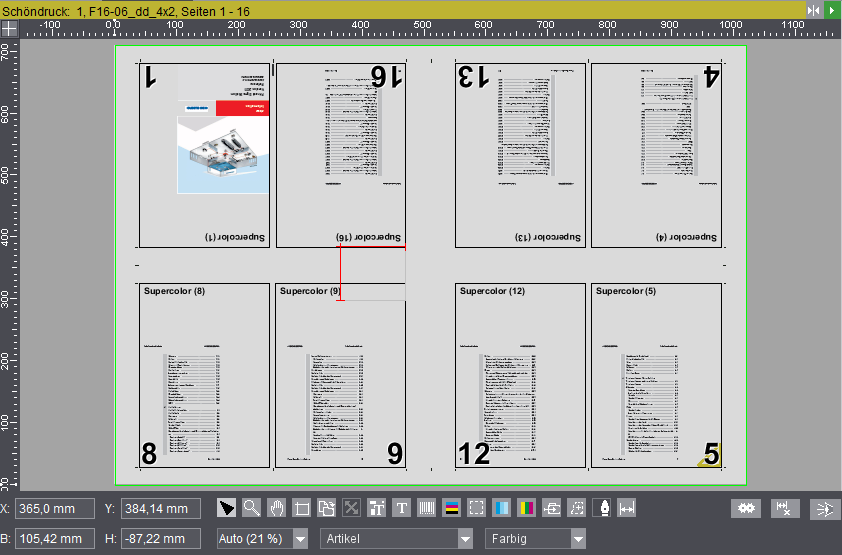The height and width of the screenshot is (555, 842).
Task: Click the pen nib tool icon
Action: tap(605, 508)
